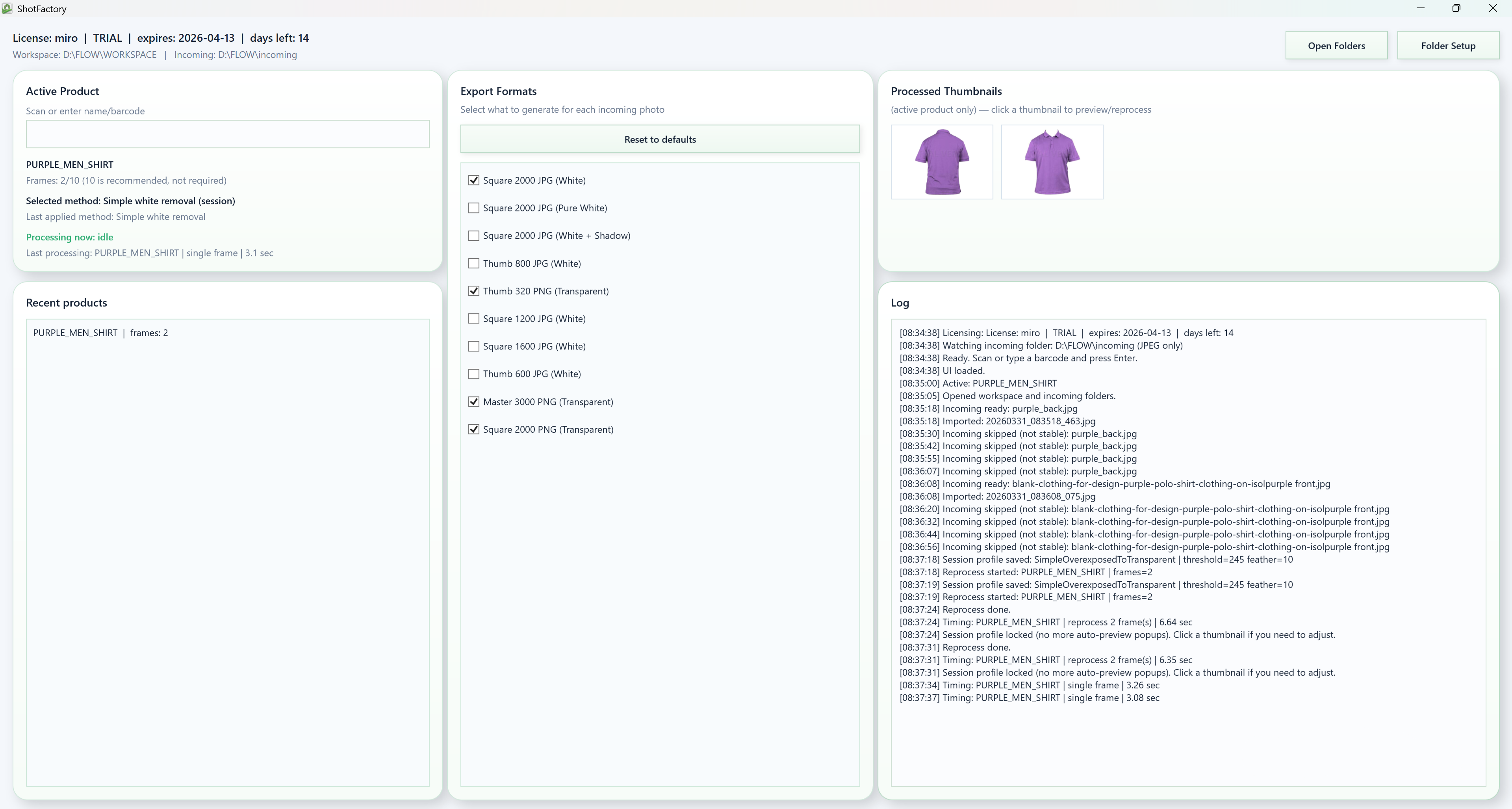Viewport: 1512px width, 809px height.
Task: Tick the Square 1200 JPG (White) checkbox
Action: click(474, 319)
